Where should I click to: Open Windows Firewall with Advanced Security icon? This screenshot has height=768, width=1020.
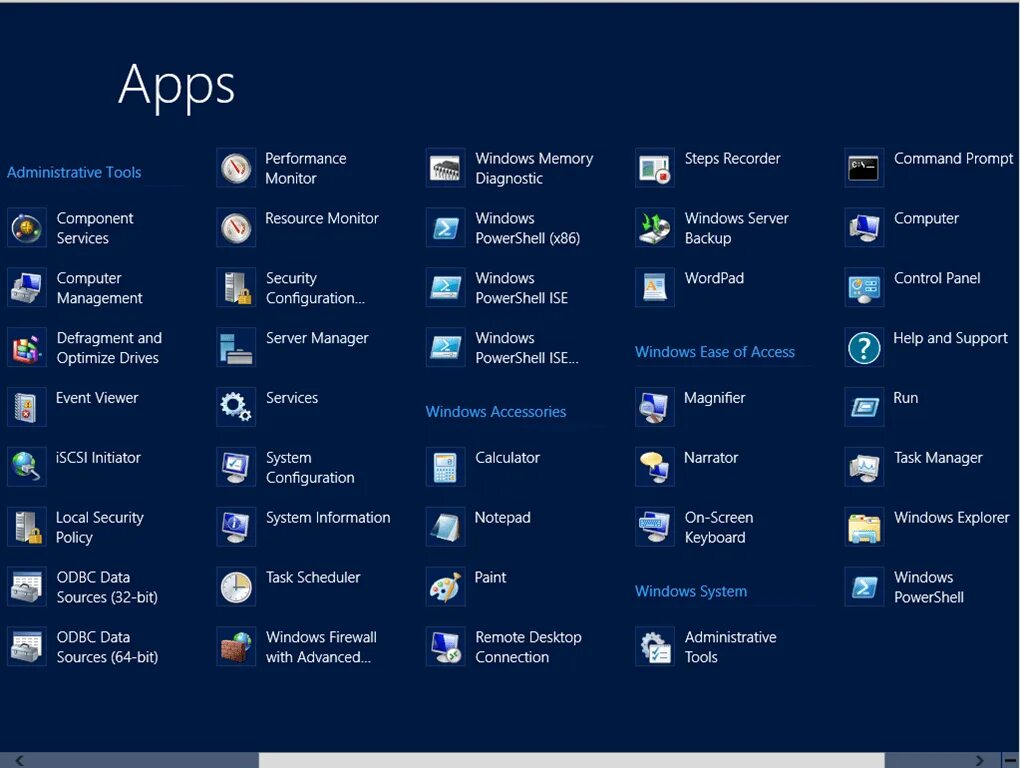click(236, 646)
